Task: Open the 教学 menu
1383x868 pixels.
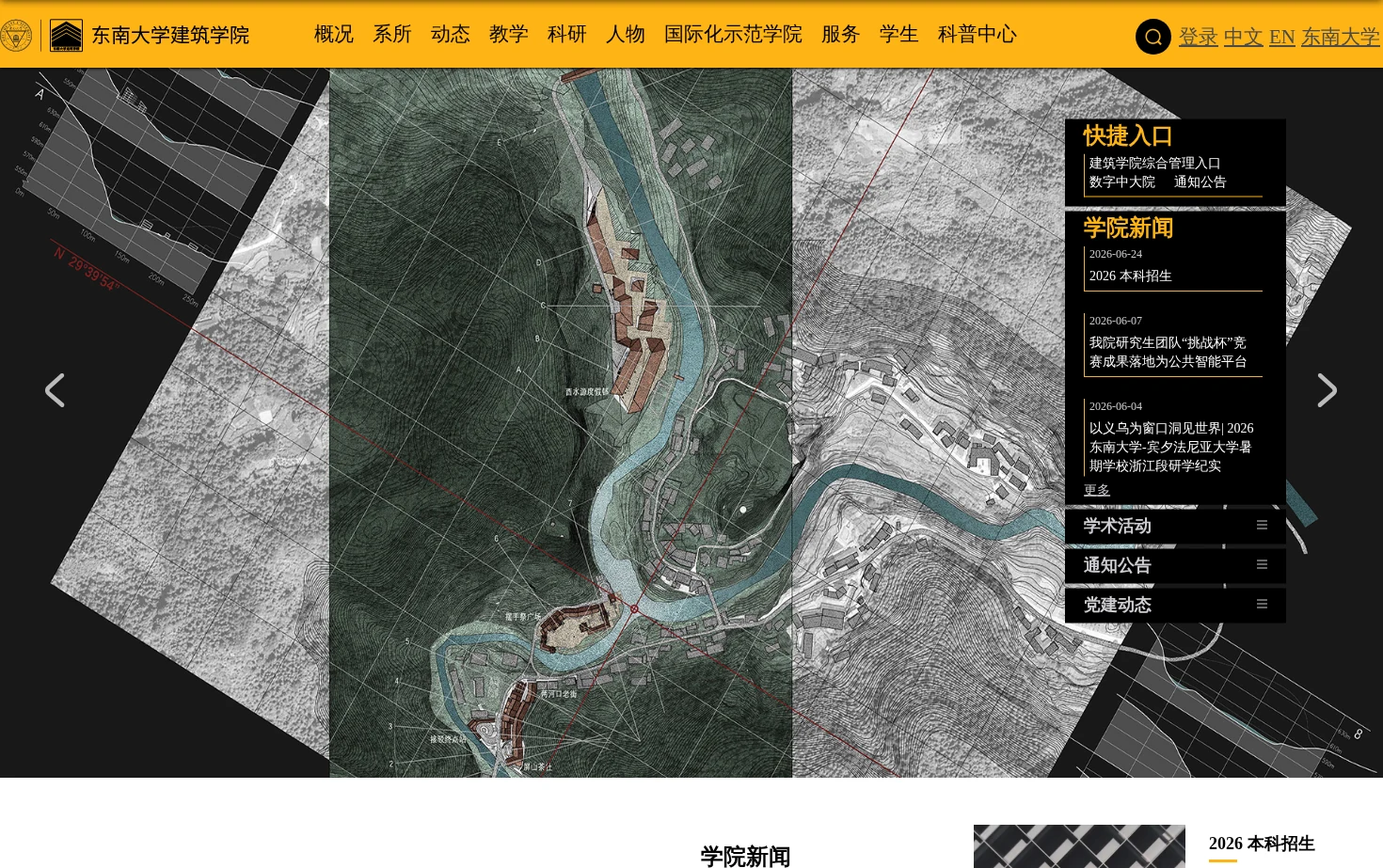Action: click(509, 34)
